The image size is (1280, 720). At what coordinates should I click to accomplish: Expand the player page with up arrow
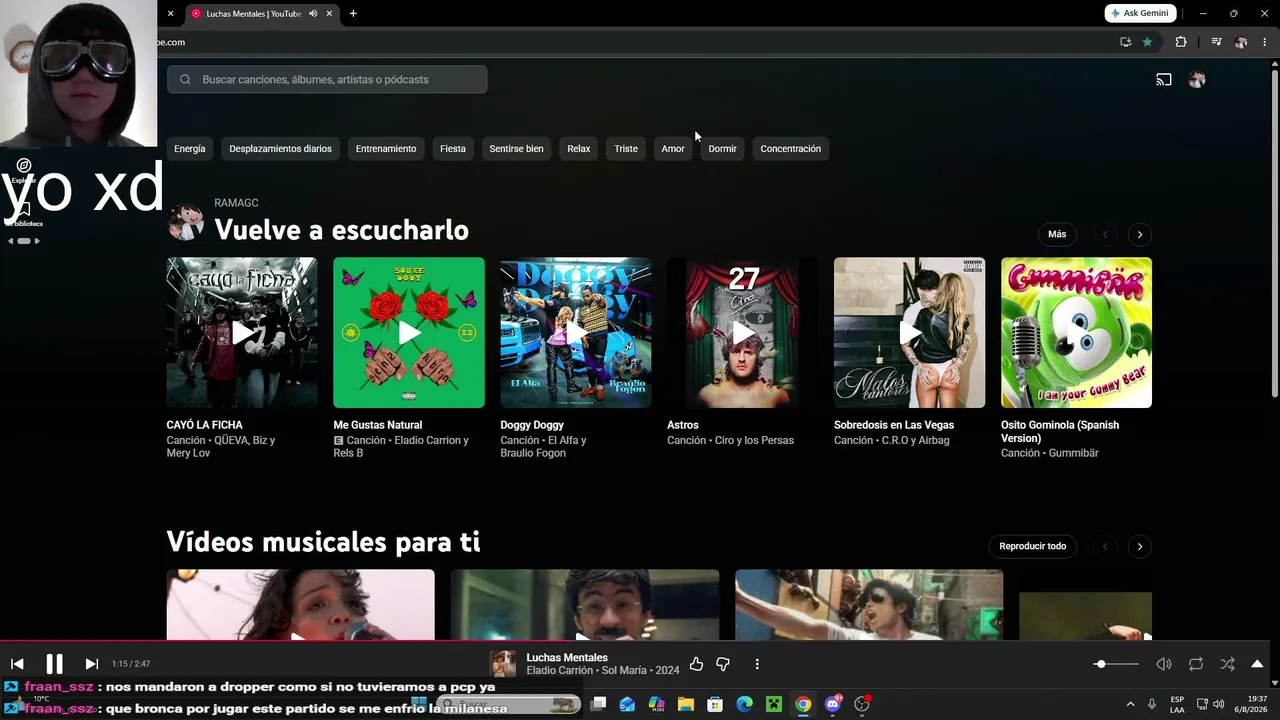click(x=1257, y=664)
